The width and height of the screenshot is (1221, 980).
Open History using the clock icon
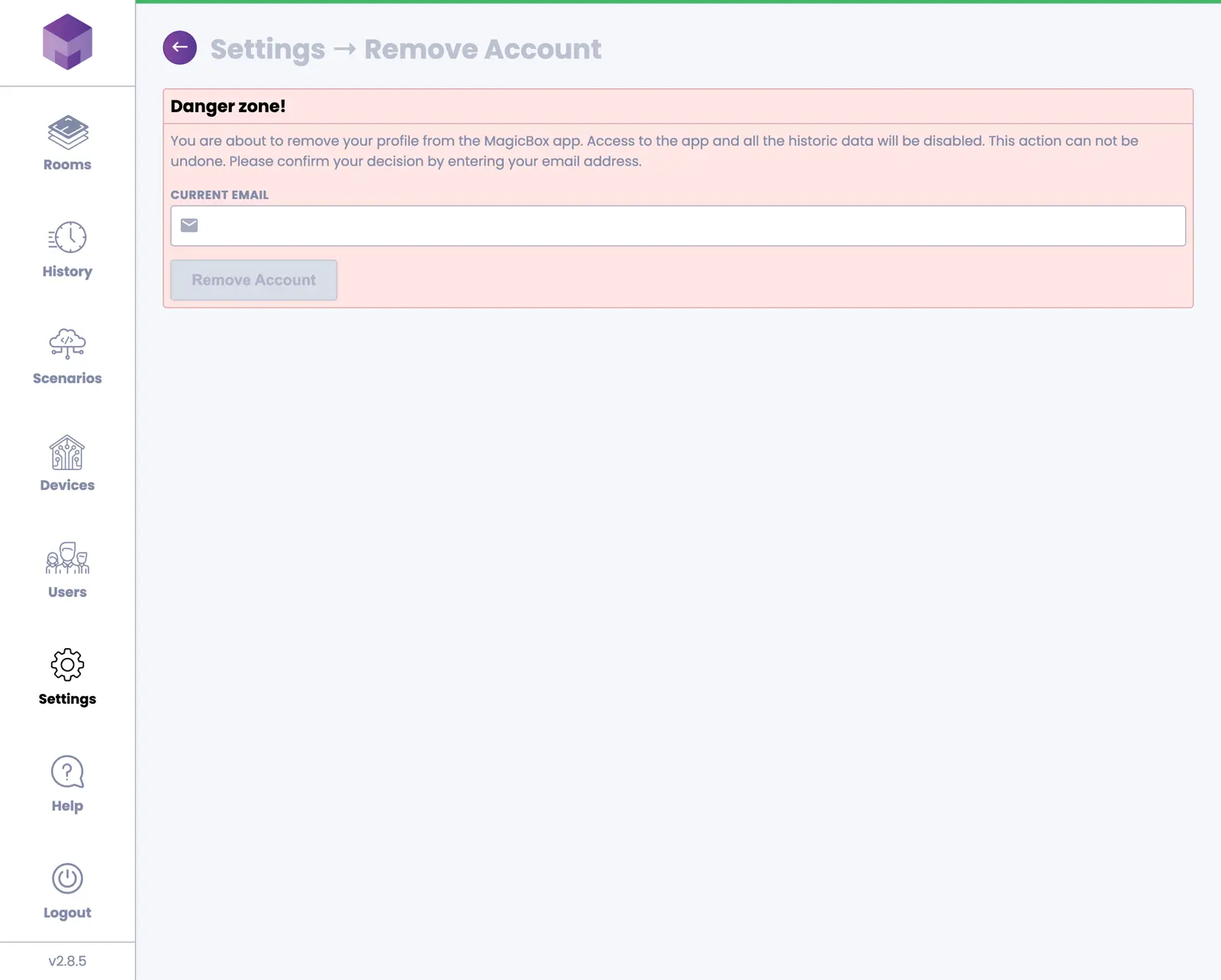(x=68, y=237)
